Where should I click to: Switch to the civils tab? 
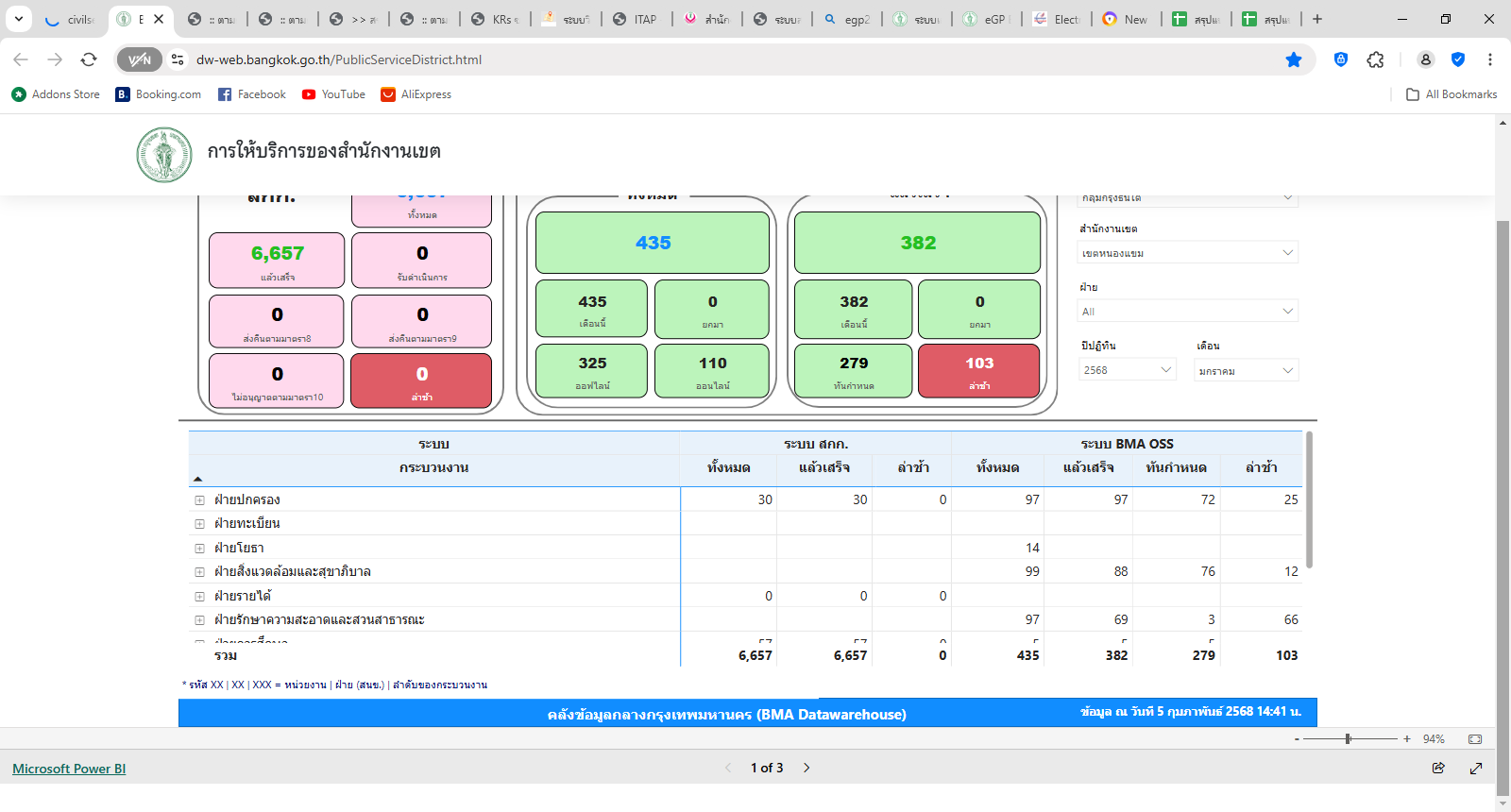(72, 19)
